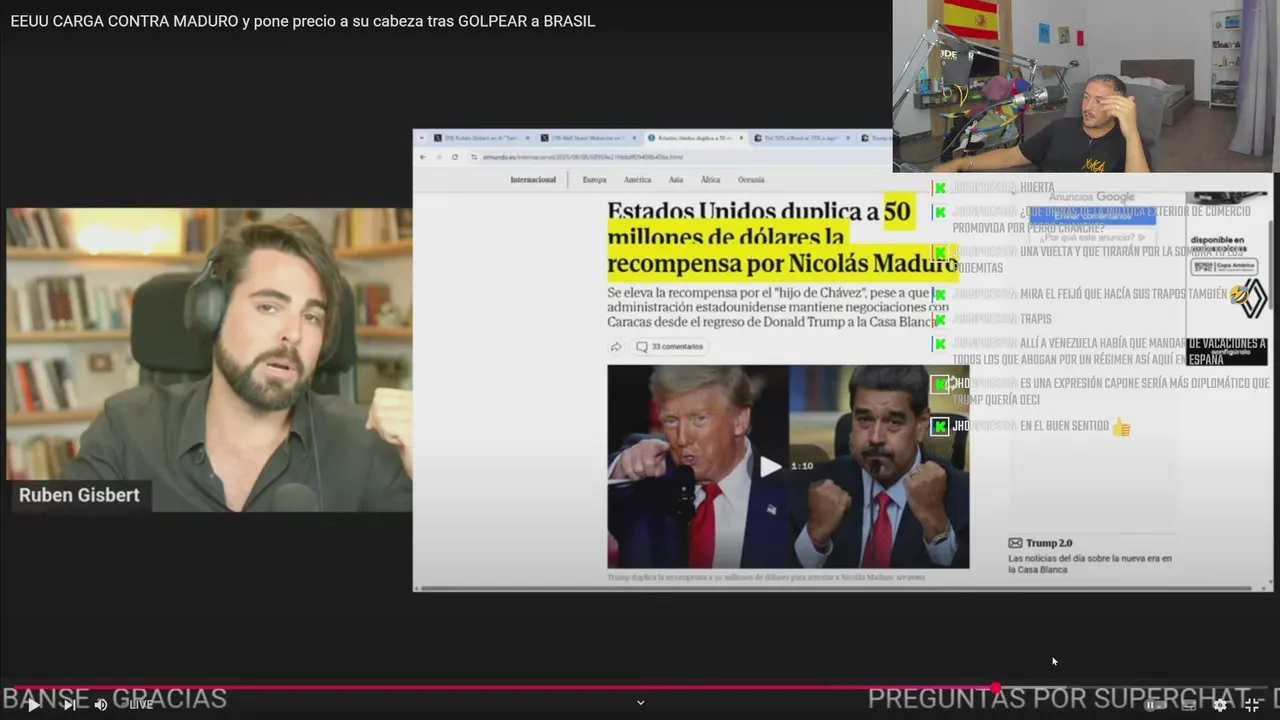The width and height of the screenshot is (1280, 720).
Task: Skip to next video in player controls
Action: pos(69,704)
